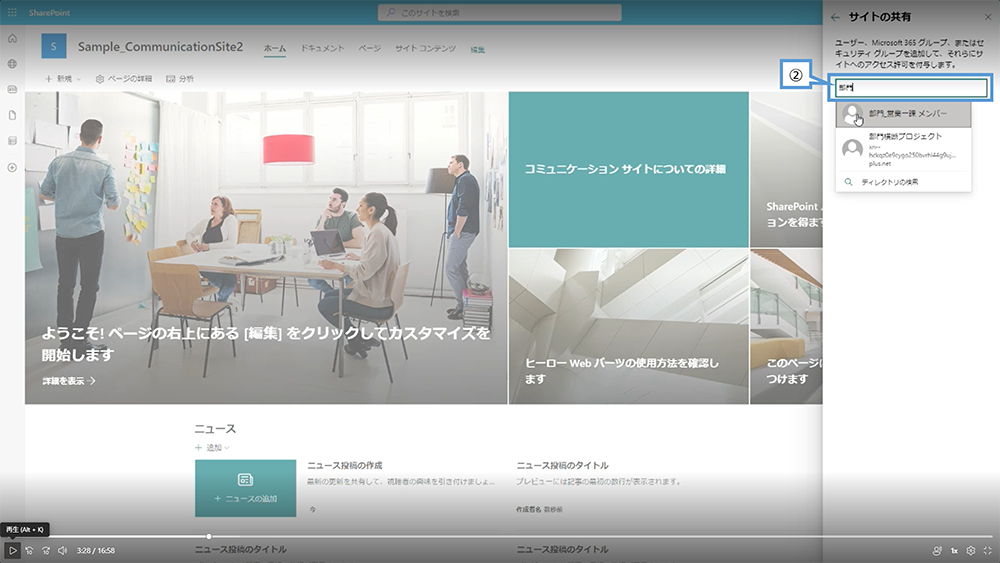
Task: Click the 3:28 / 16:58 time display
Action: point(96,550)
